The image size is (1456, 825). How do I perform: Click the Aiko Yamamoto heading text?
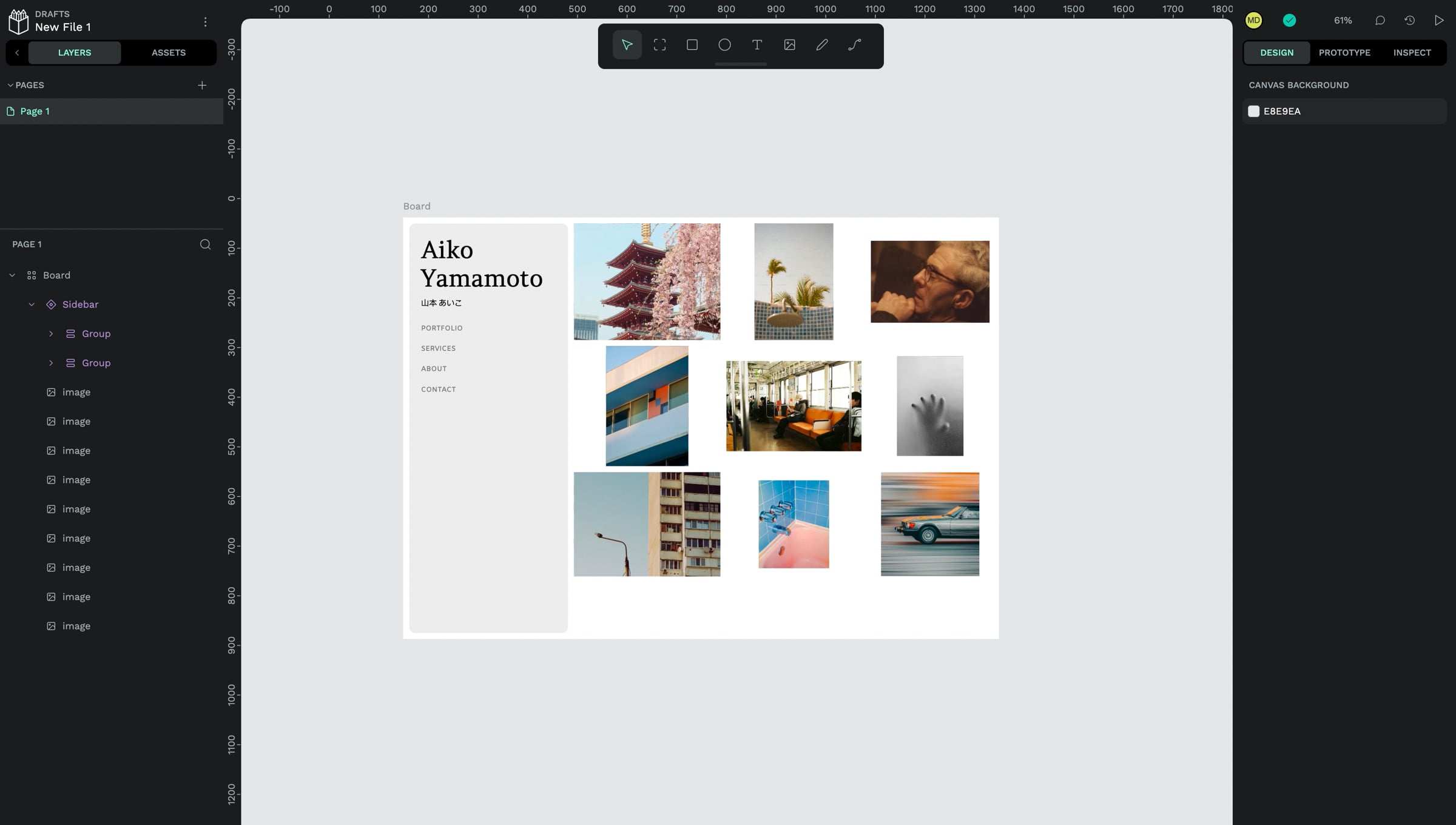pos(482,264)
